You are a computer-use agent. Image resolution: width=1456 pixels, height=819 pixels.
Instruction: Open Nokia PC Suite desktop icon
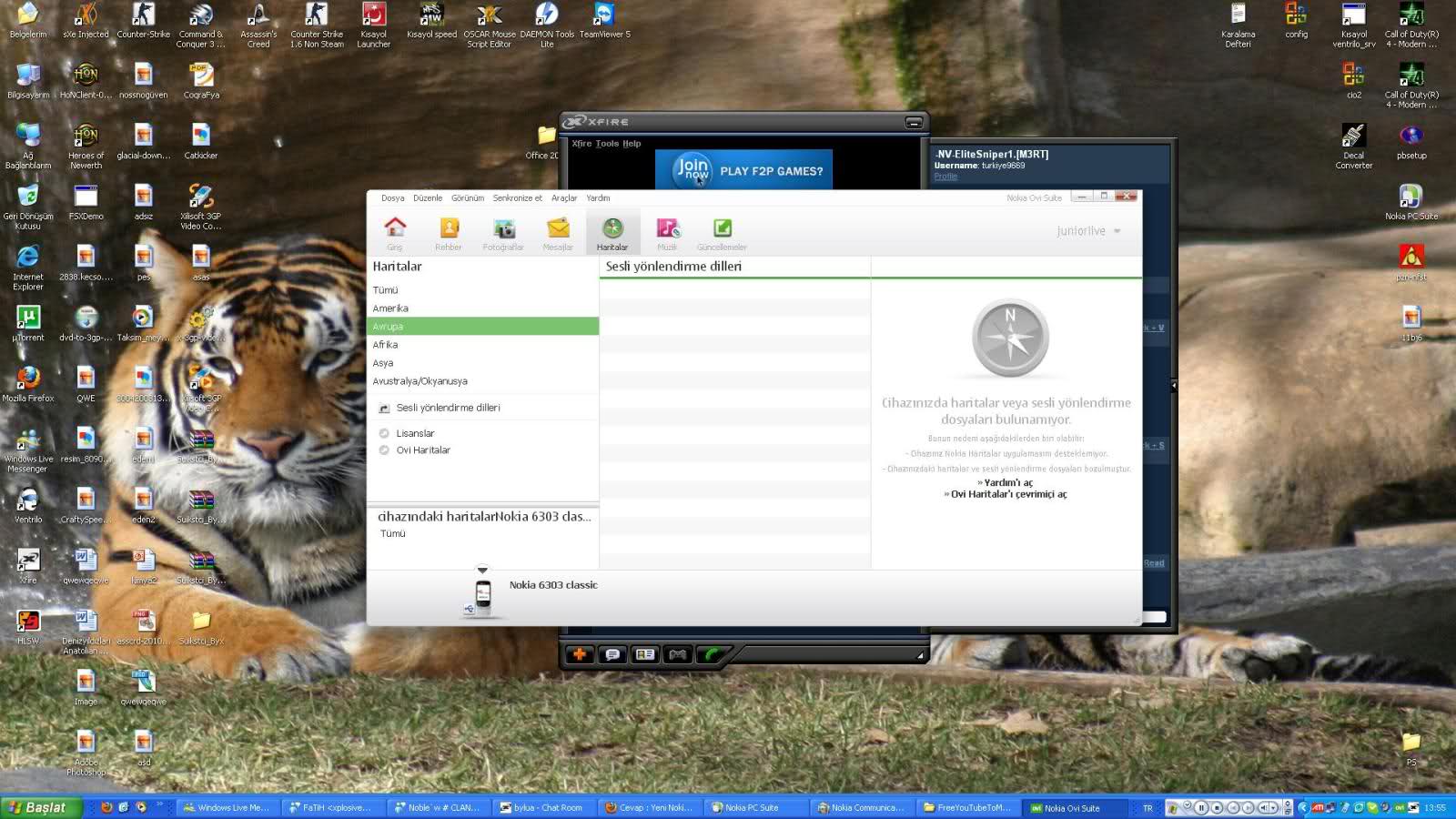coord(1411,202)
